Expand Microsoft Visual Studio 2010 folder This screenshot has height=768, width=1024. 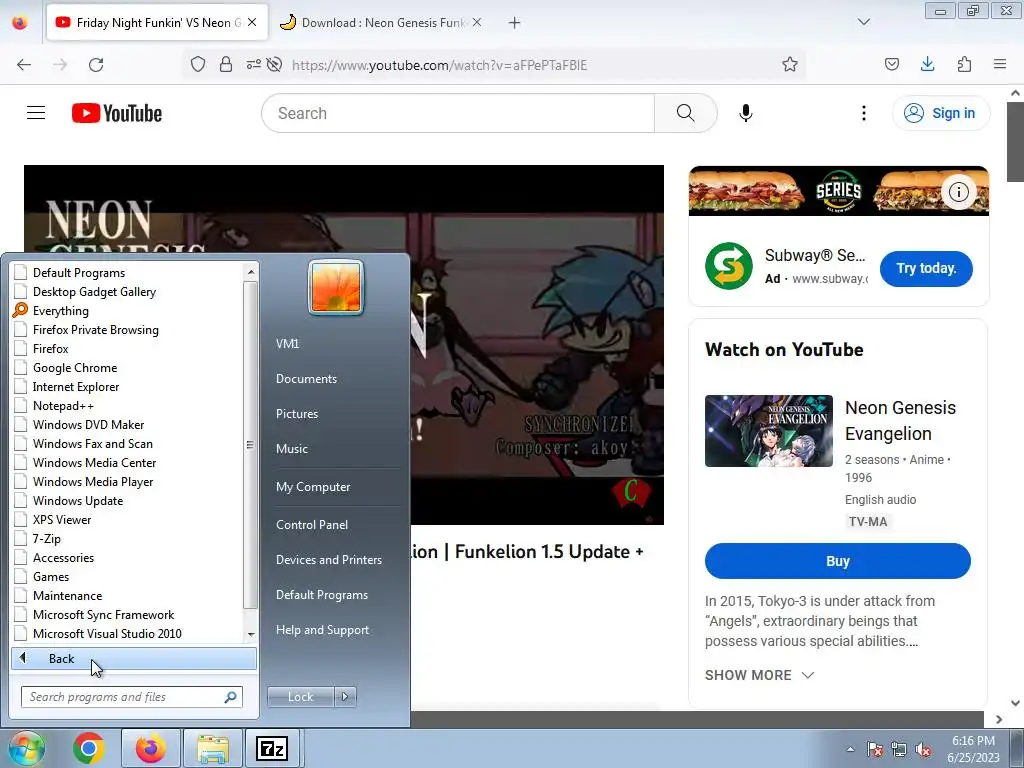tap(107, 633)
